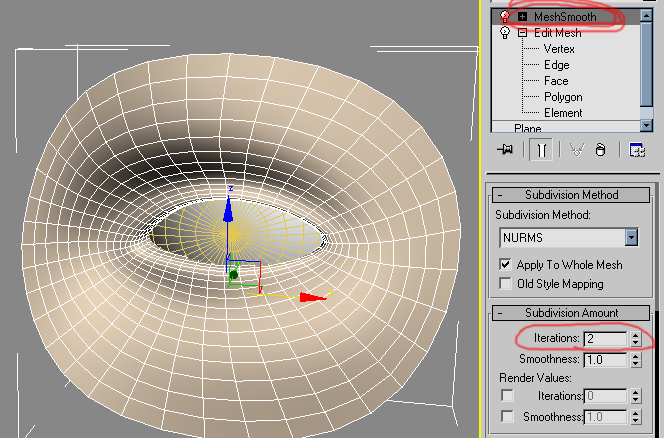Choose Vertex sub-object level
This screenshot has height=438, width=664.
tap(559, 49)
